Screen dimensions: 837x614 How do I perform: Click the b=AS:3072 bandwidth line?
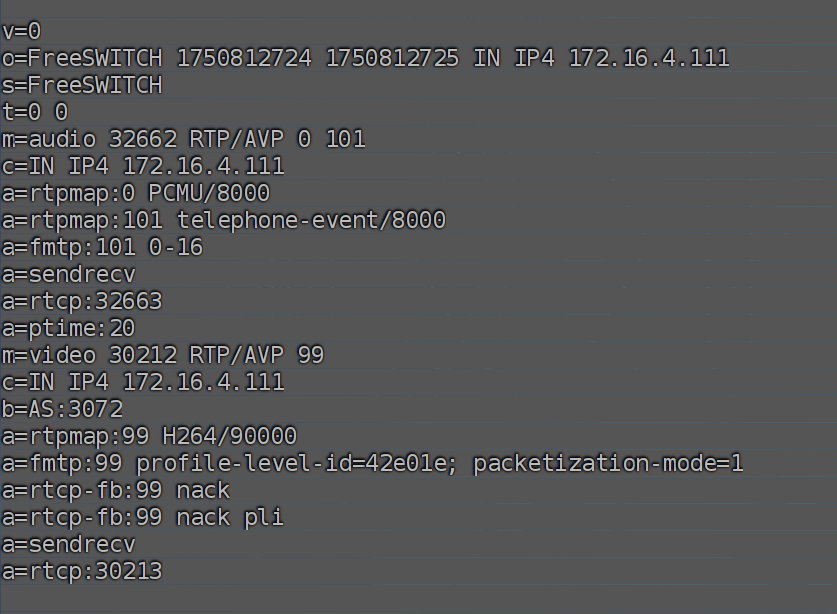coord(62,409)
